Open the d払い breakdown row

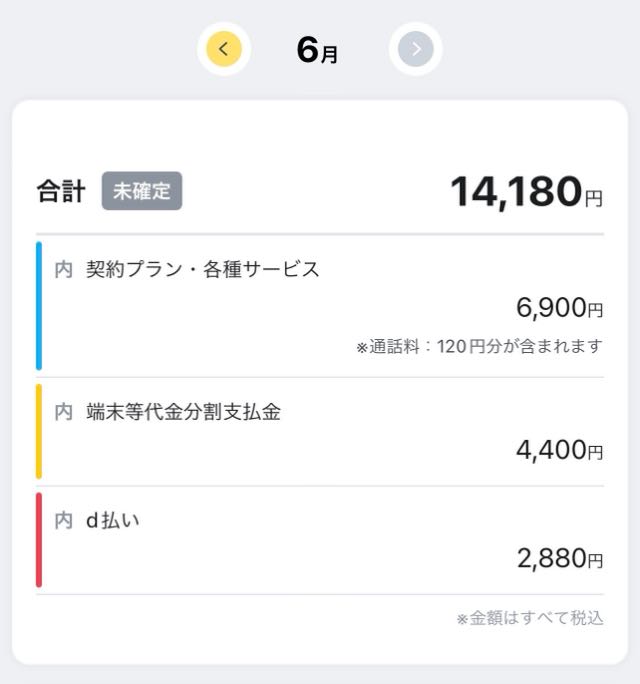tap(320, 540)
